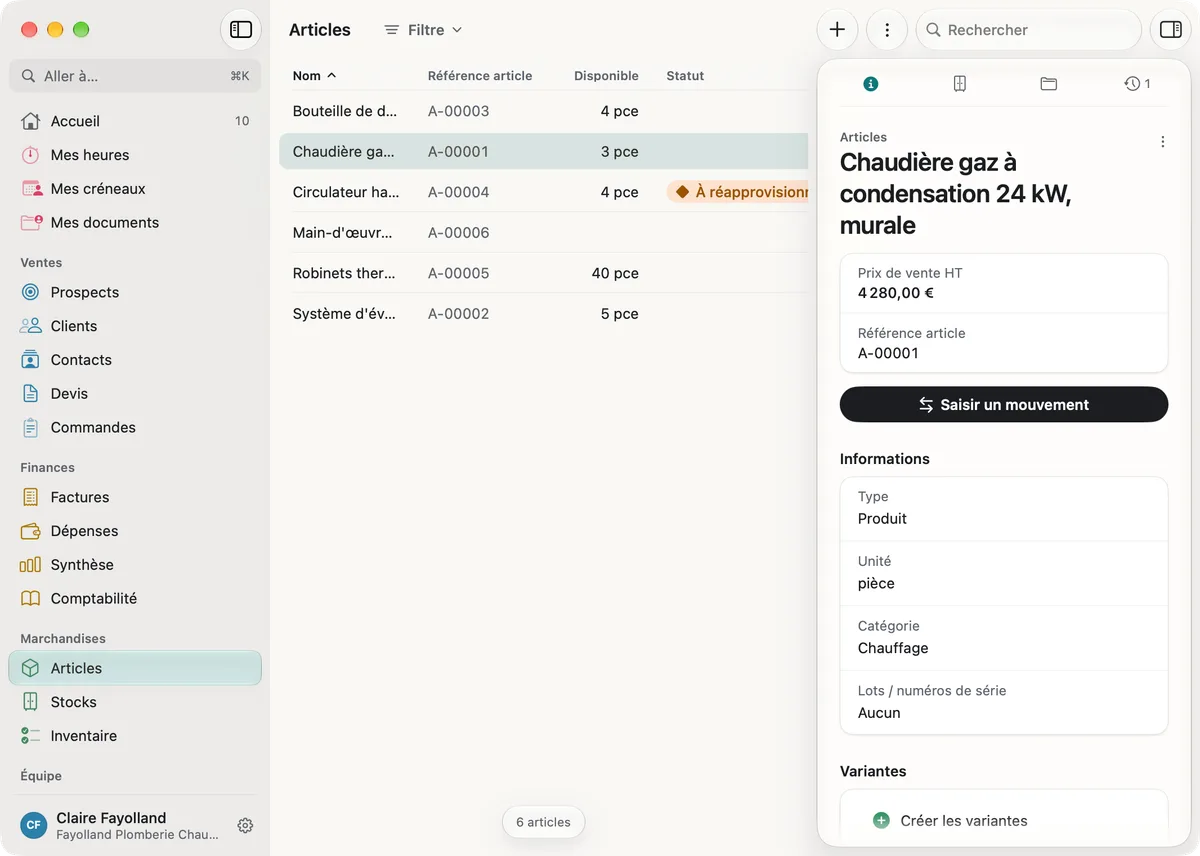Click the Contacts card icon

tap(31, 360)
